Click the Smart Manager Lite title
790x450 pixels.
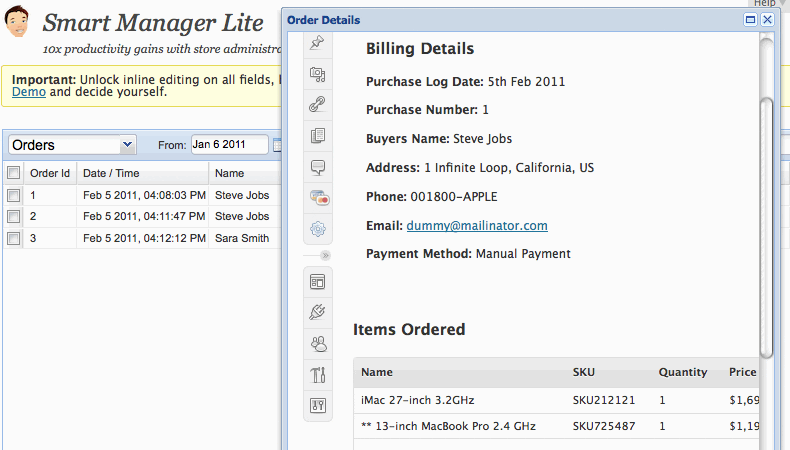coord(153,23)
